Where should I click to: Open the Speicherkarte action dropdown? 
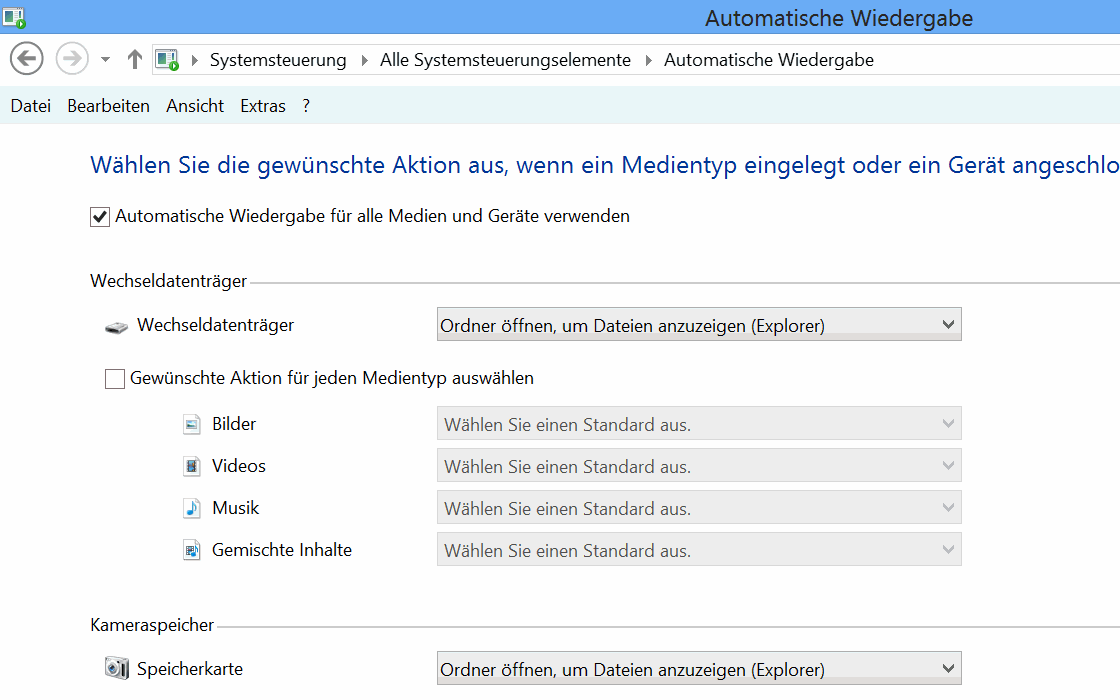point(699,669)
